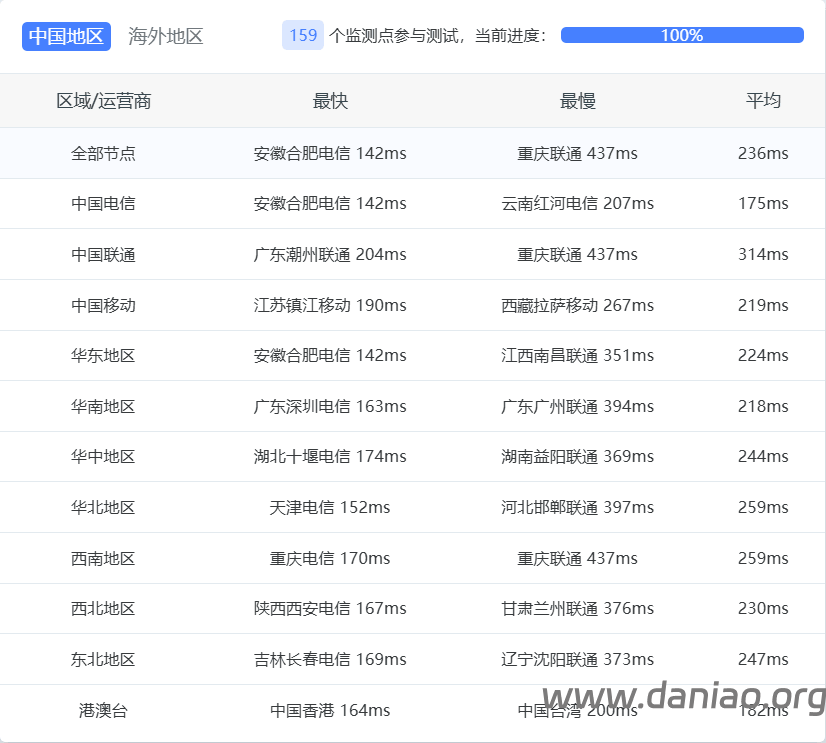Click the 华南地区 row label

(103, 406)
